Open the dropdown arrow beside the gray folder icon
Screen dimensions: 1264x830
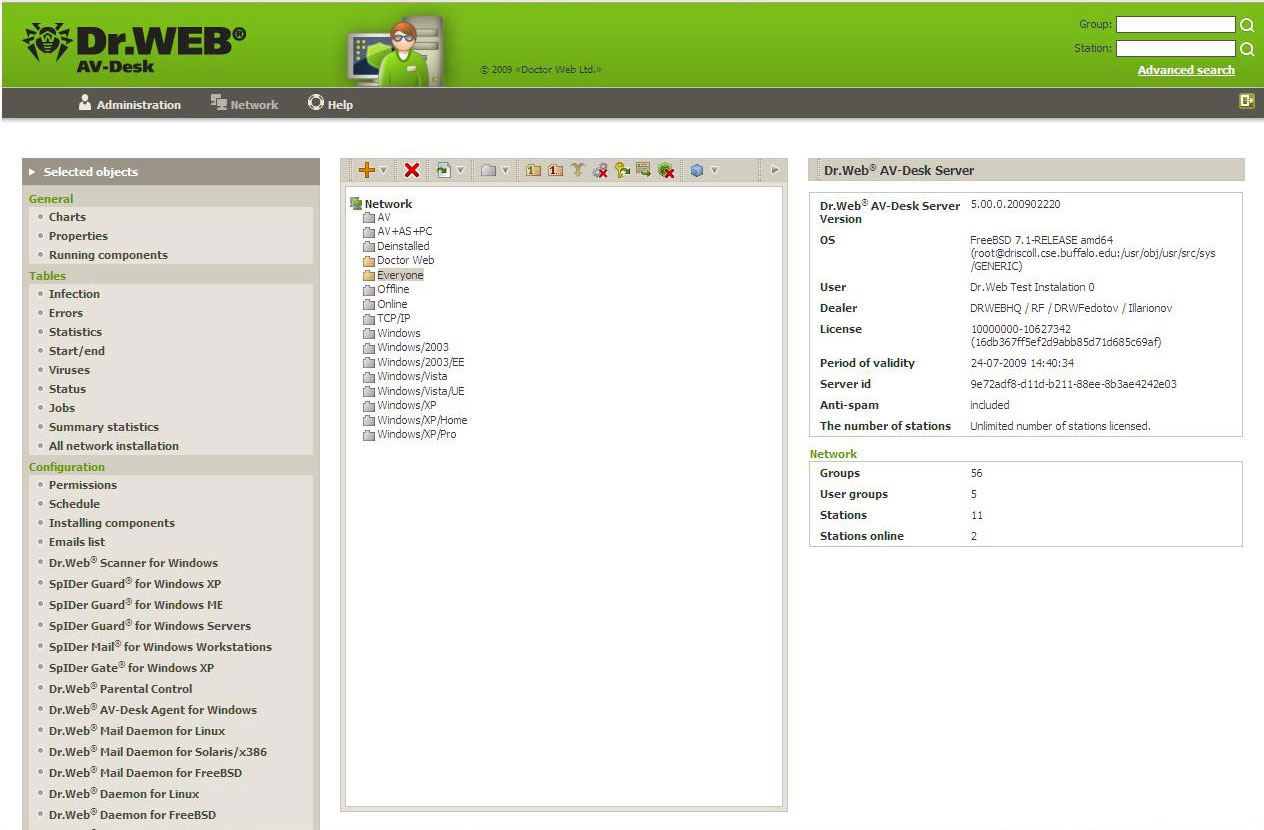505,170
